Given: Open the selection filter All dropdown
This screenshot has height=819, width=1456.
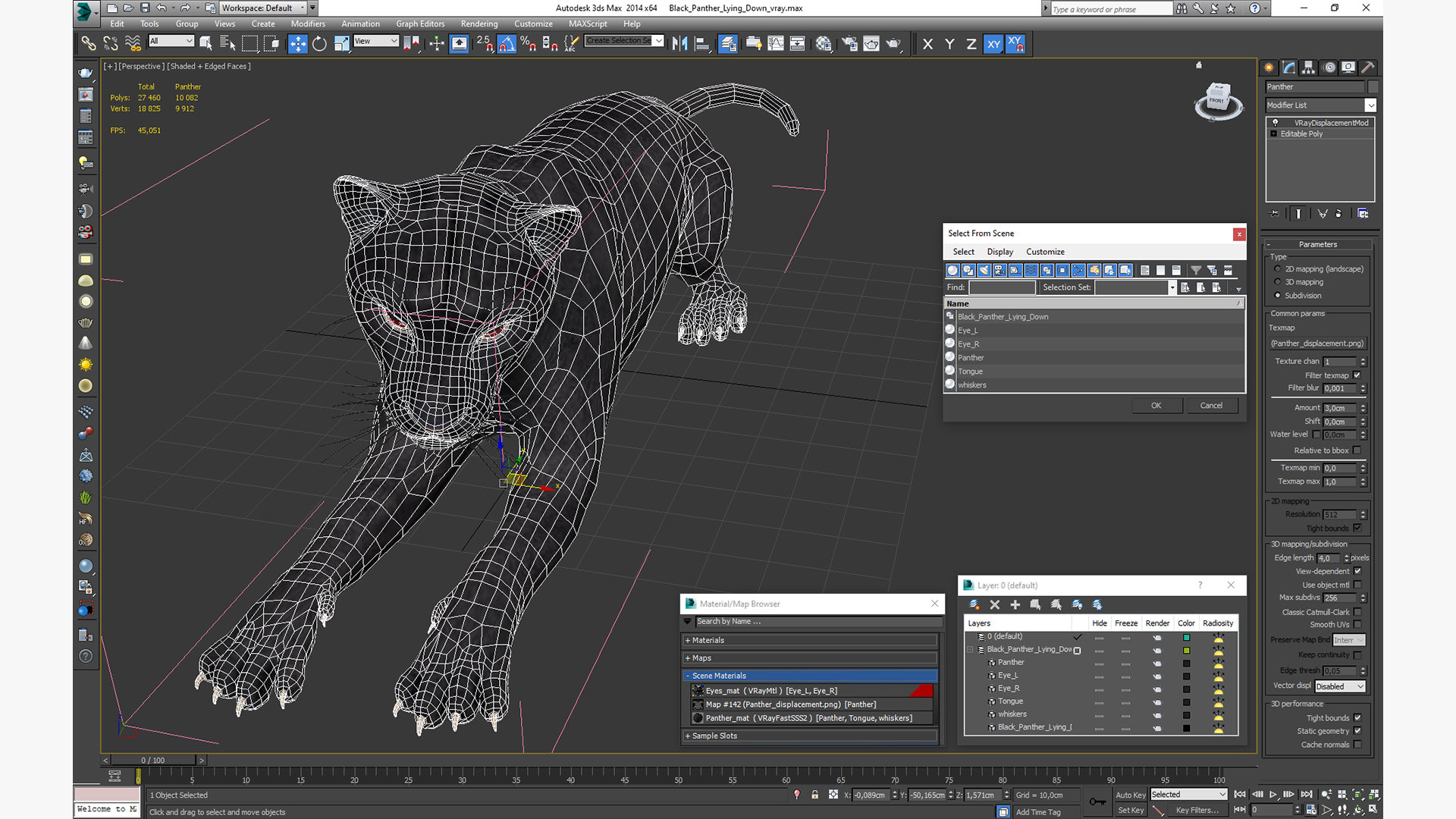Looking at the screenshot, I should pos(171,41).
